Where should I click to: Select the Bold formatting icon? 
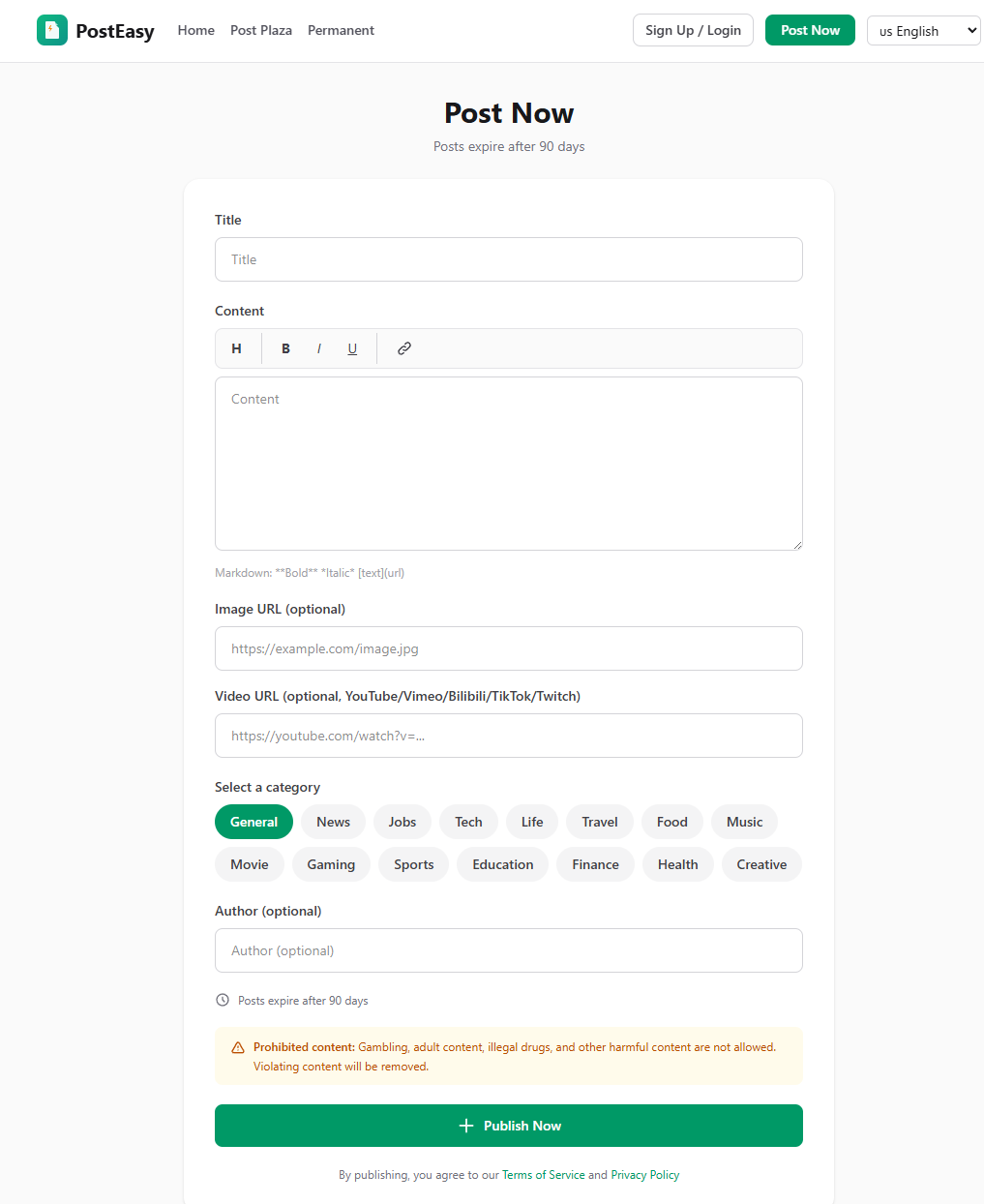(x=285, y=348)
